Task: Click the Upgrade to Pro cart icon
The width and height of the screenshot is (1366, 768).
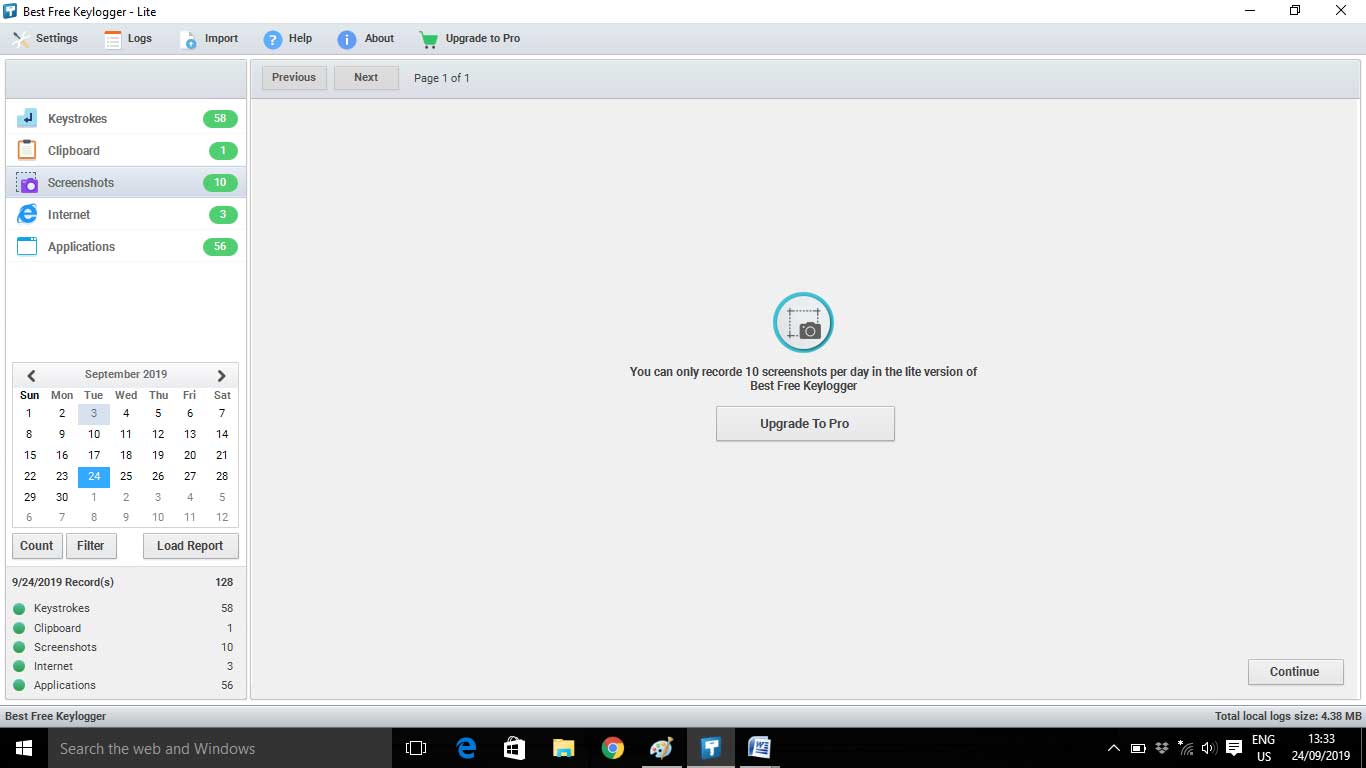Action: click(x=428, y=38)
